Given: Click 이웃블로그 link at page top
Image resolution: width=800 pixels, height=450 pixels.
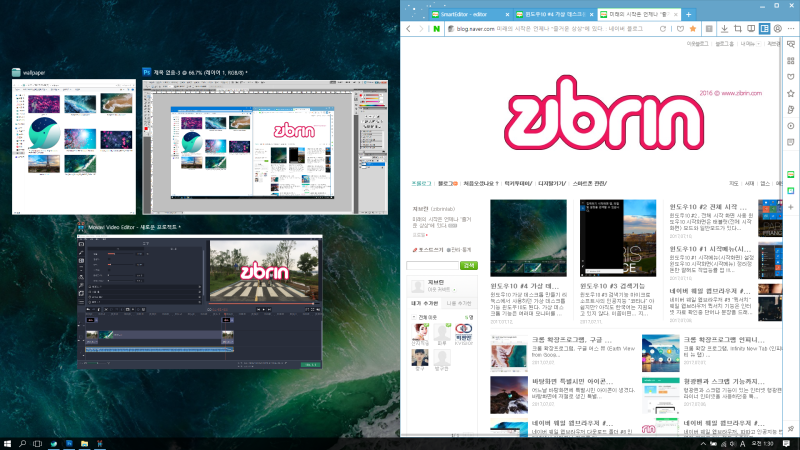Looking at the screenshot, I should tap(697, 44).
